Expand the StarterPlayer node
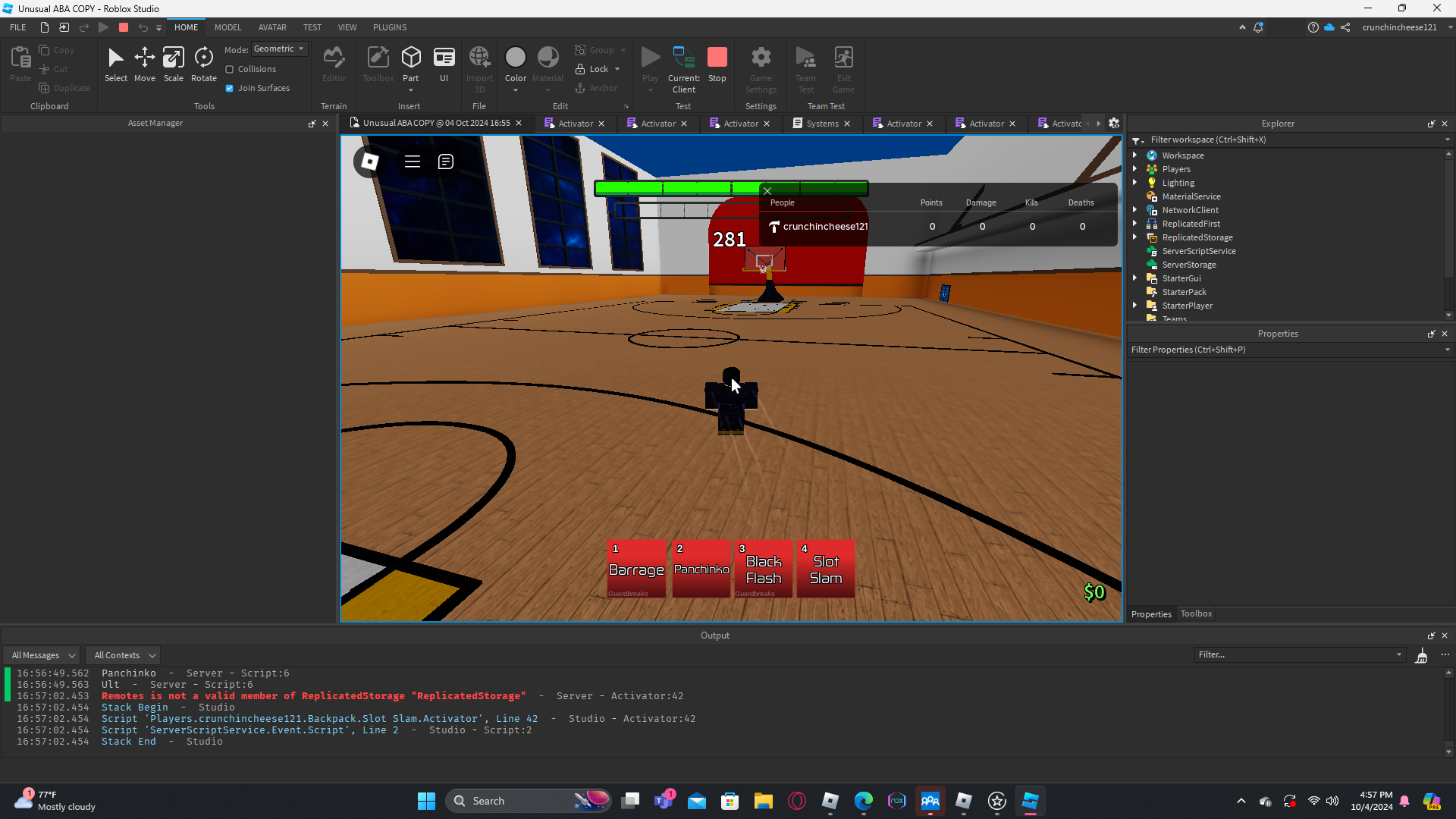The height and width of the screenshot is (819, 1456). pos(1135,306)
